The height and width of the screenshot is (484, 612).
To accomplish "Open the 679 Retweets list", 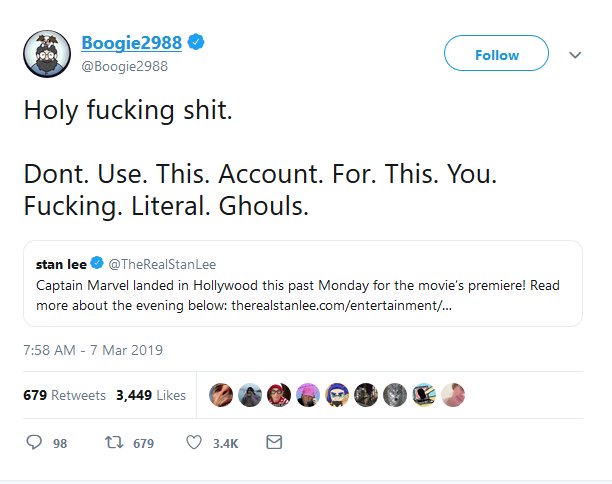I will pyautogui.click(x=64, y=395).
